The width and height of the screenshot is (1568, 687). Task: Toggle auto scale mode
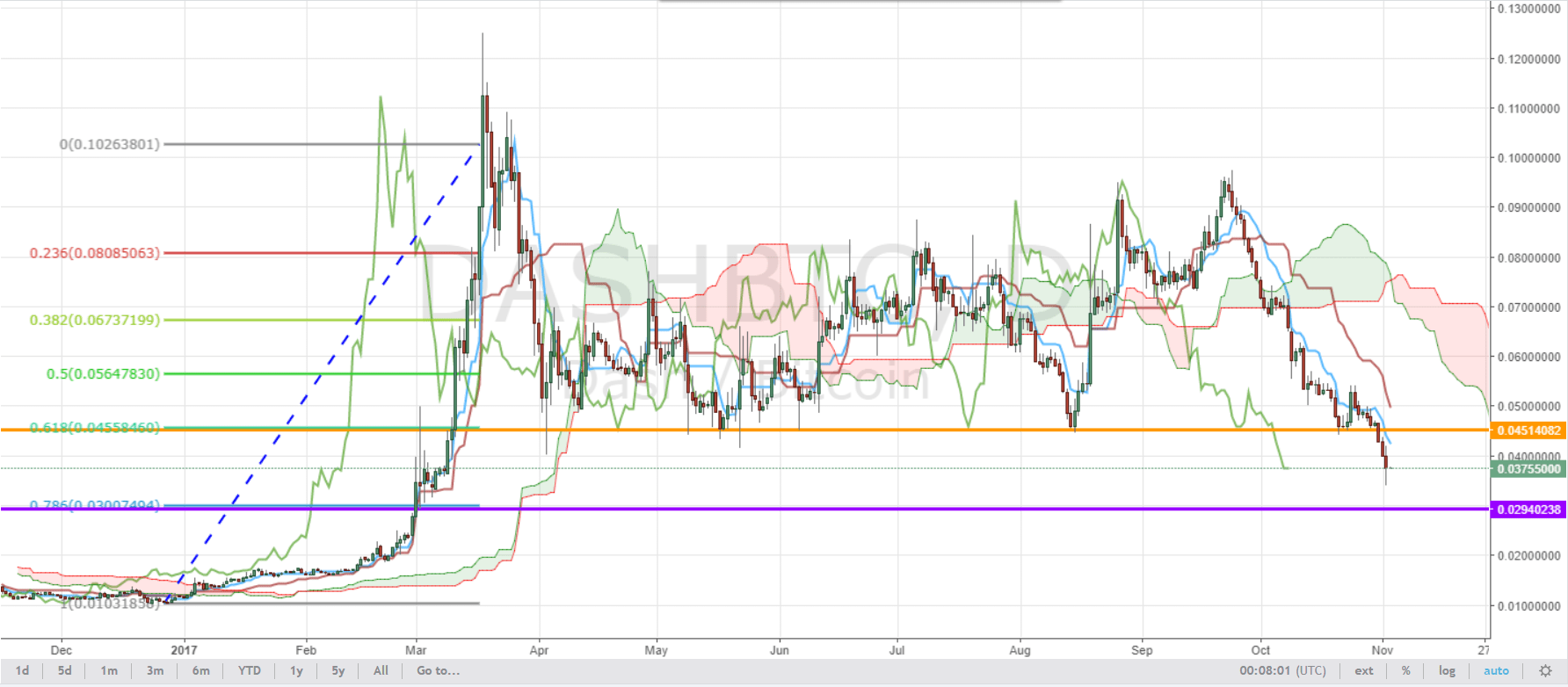tap(1496, 671)
